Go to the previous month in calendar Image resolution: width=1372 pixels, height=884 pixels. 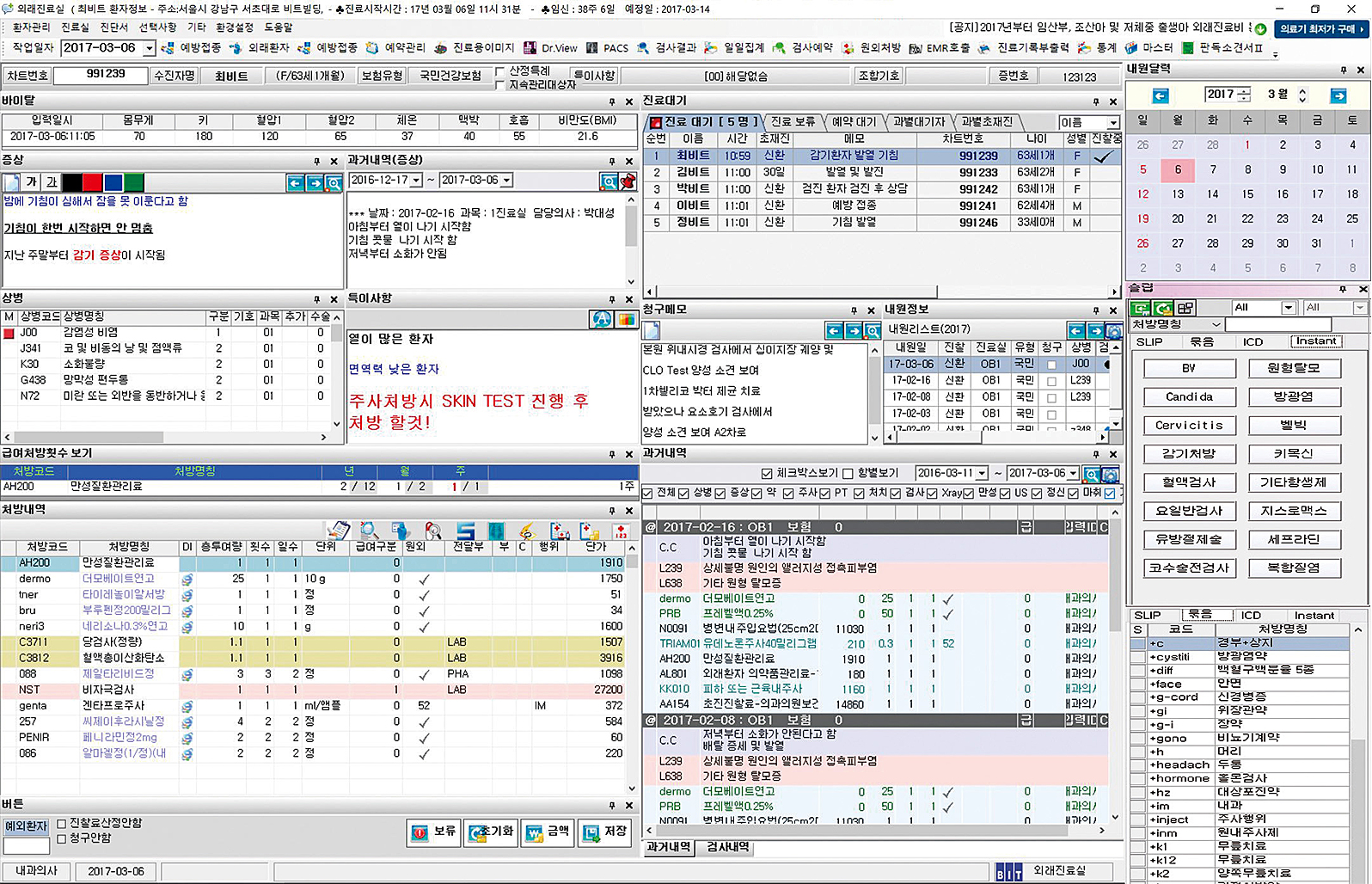tap(1161, 95)
